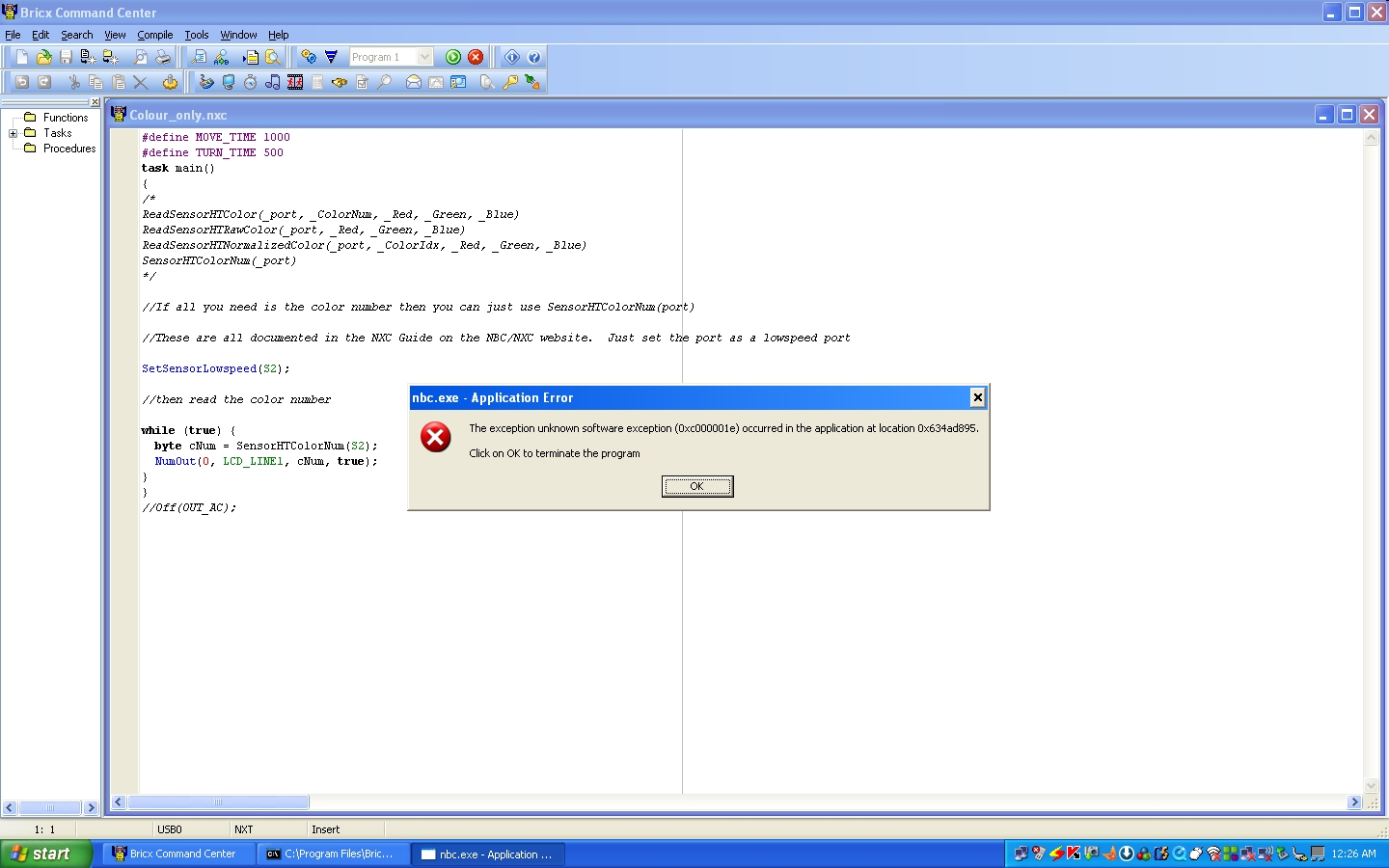Open the Search menu
1389x868 pixels.
click(x=77, y=35)
